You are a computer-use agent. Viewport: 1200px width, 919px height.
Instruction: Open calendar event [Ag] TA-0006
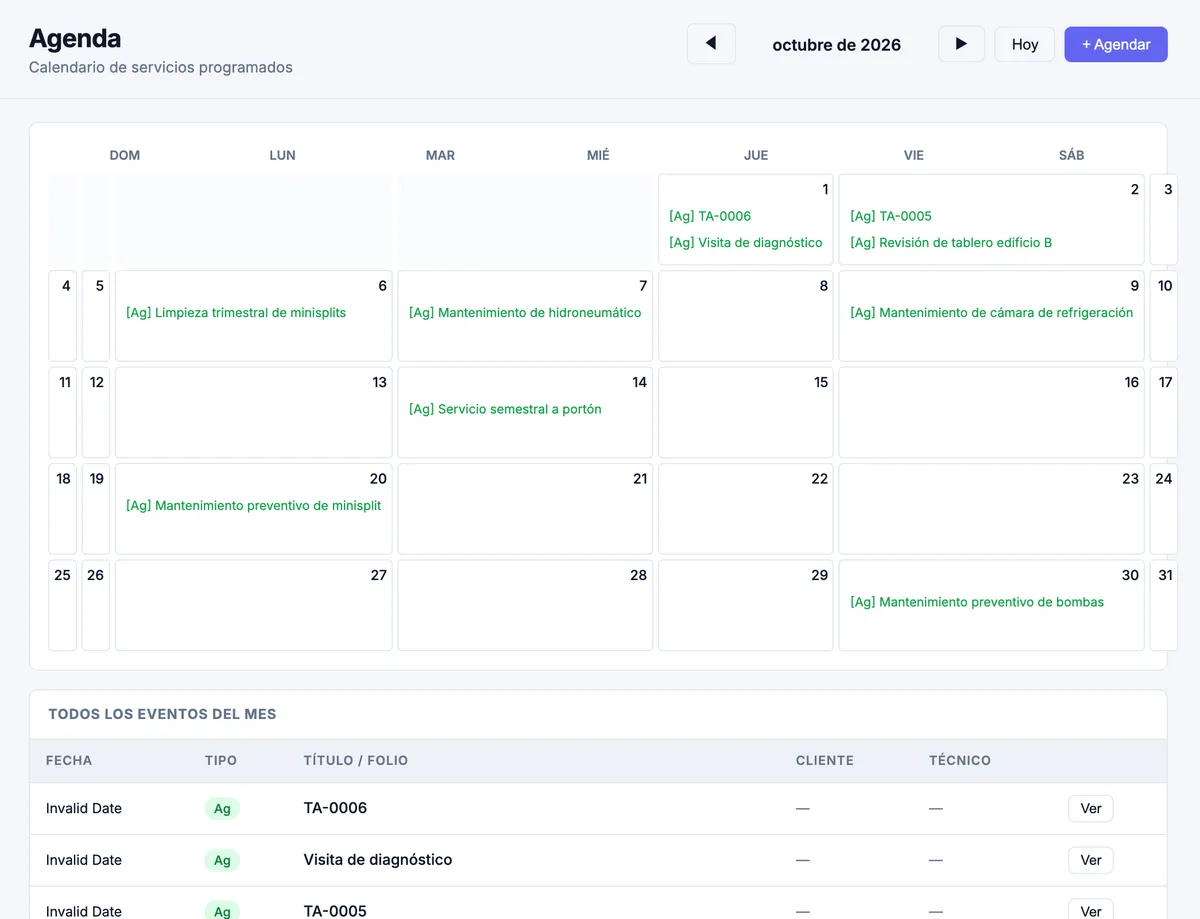click(710, 216)
